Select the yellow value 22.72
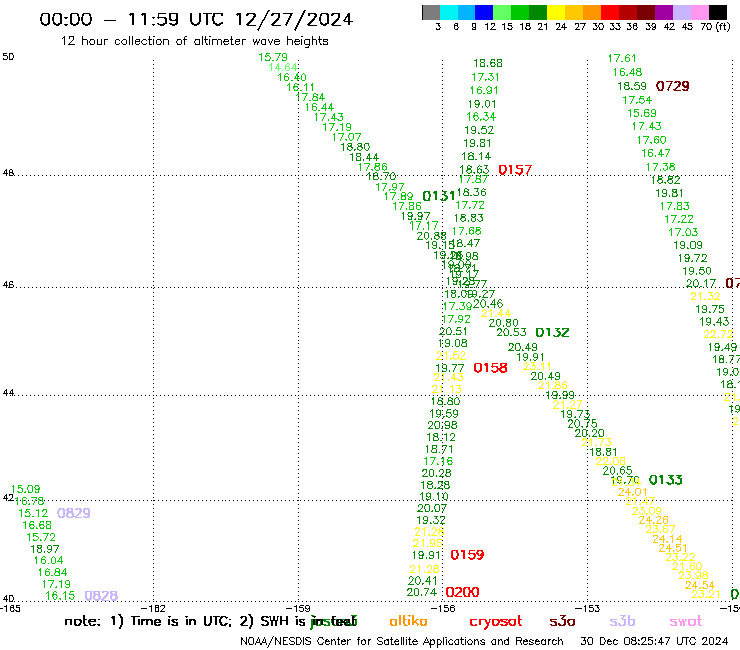The height and width of the screenshot is (650, 740). coord(718,334)
